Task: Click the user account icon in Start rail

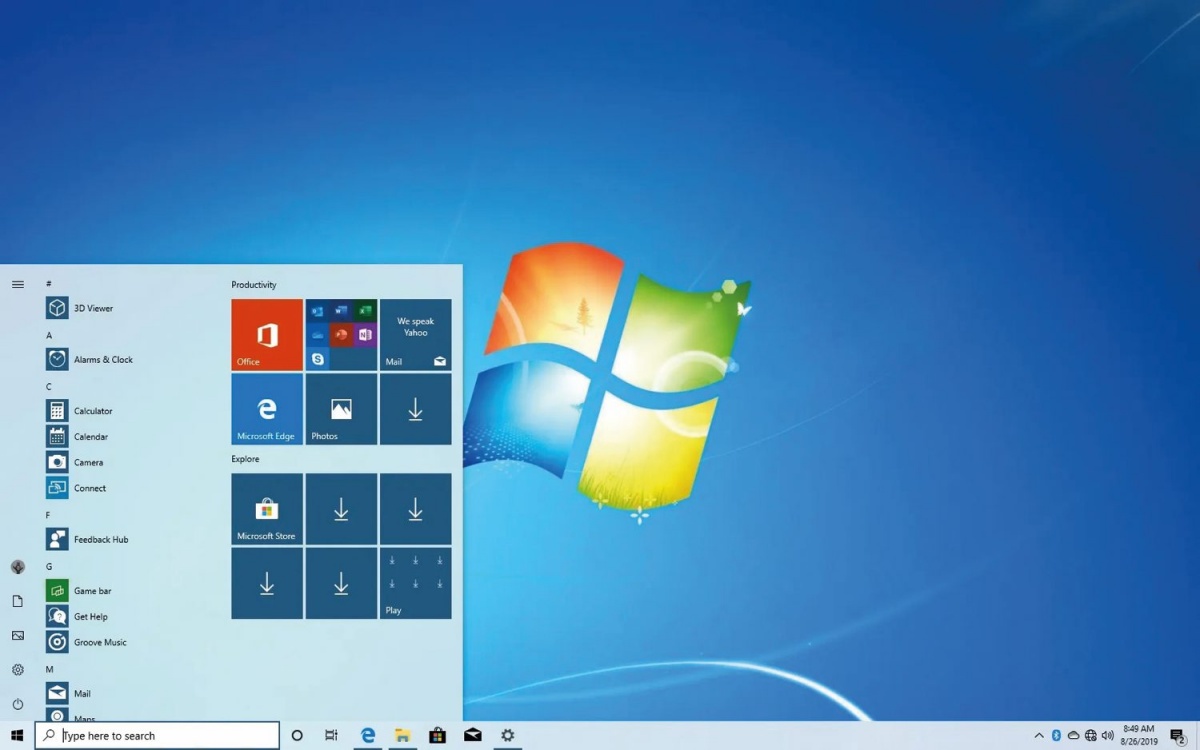Action: 17,567
